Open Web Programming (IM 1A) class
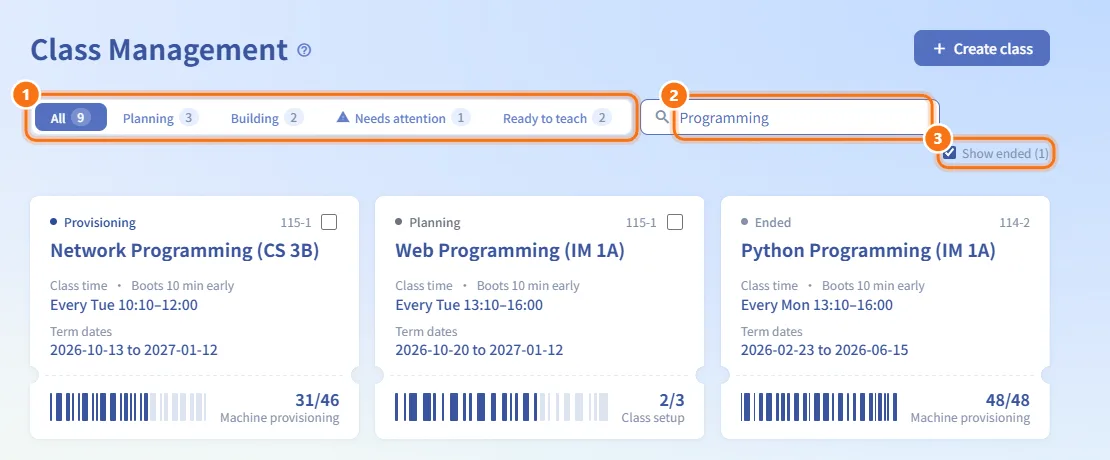 [510, 251]
